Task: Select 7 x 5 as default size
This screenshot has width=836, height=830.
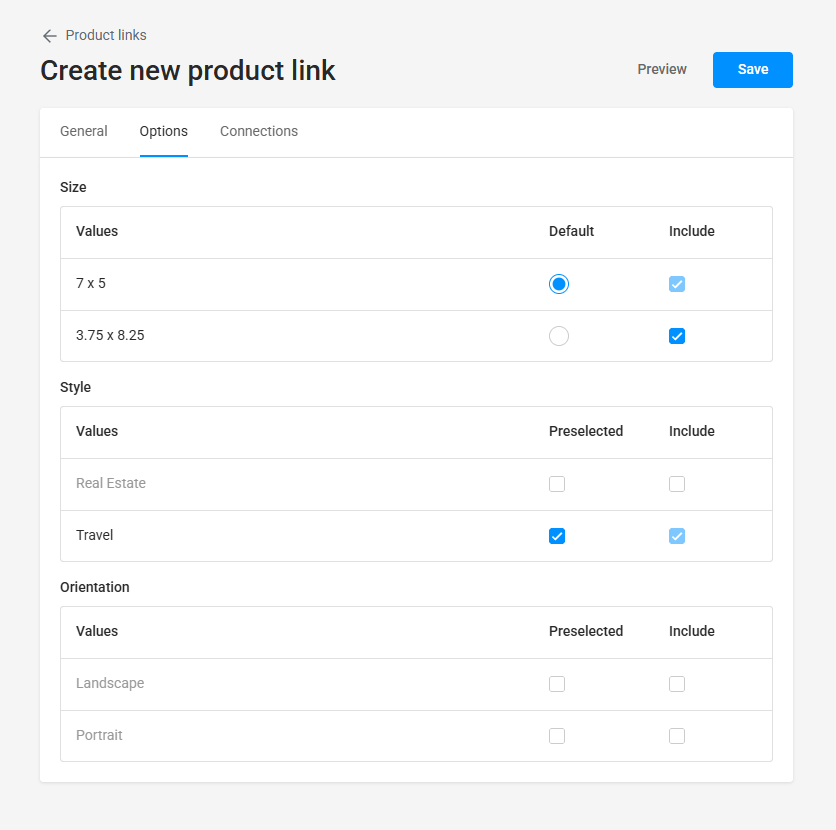Action: pos(558,283)
